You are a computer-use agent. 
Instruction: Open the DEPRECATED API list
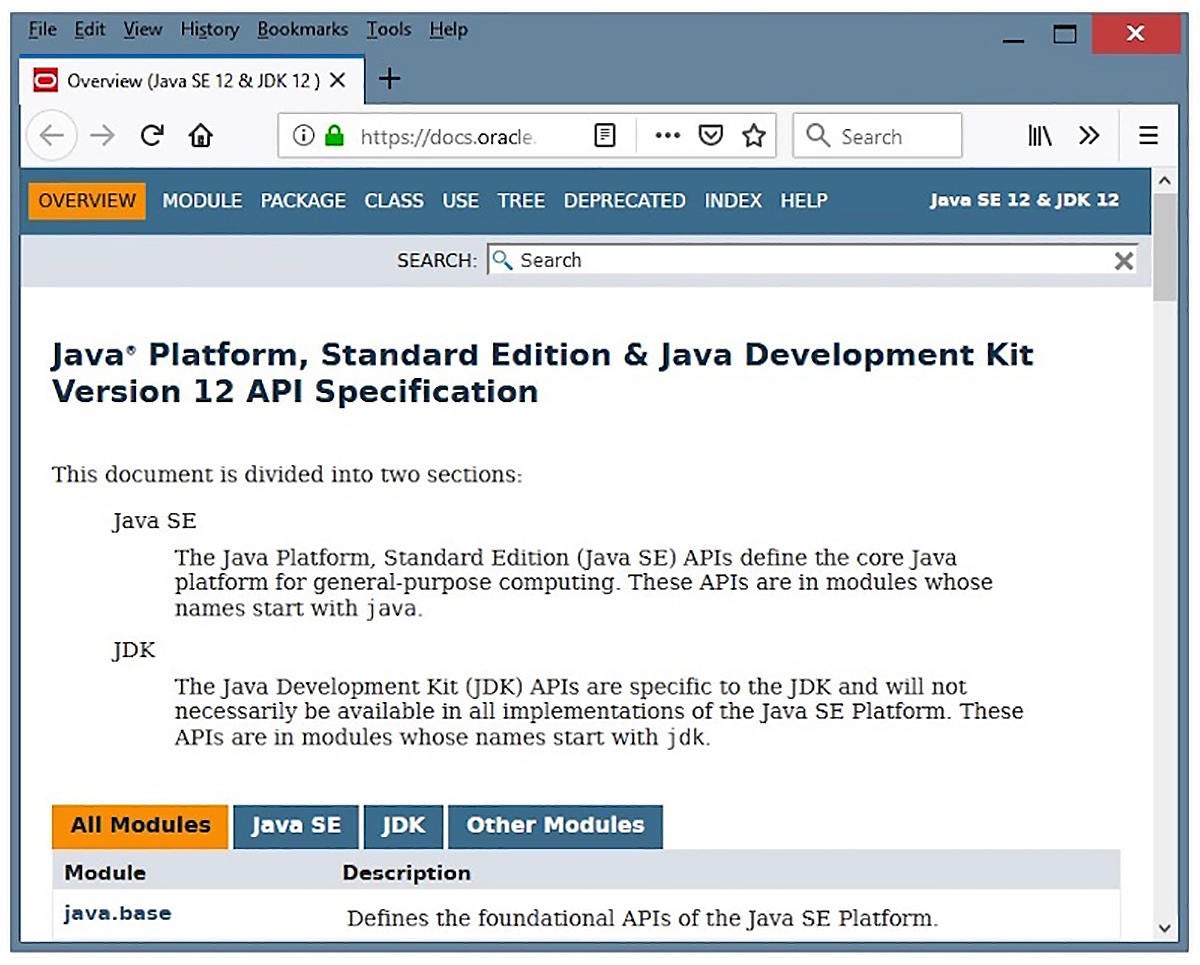coord(625,201)
